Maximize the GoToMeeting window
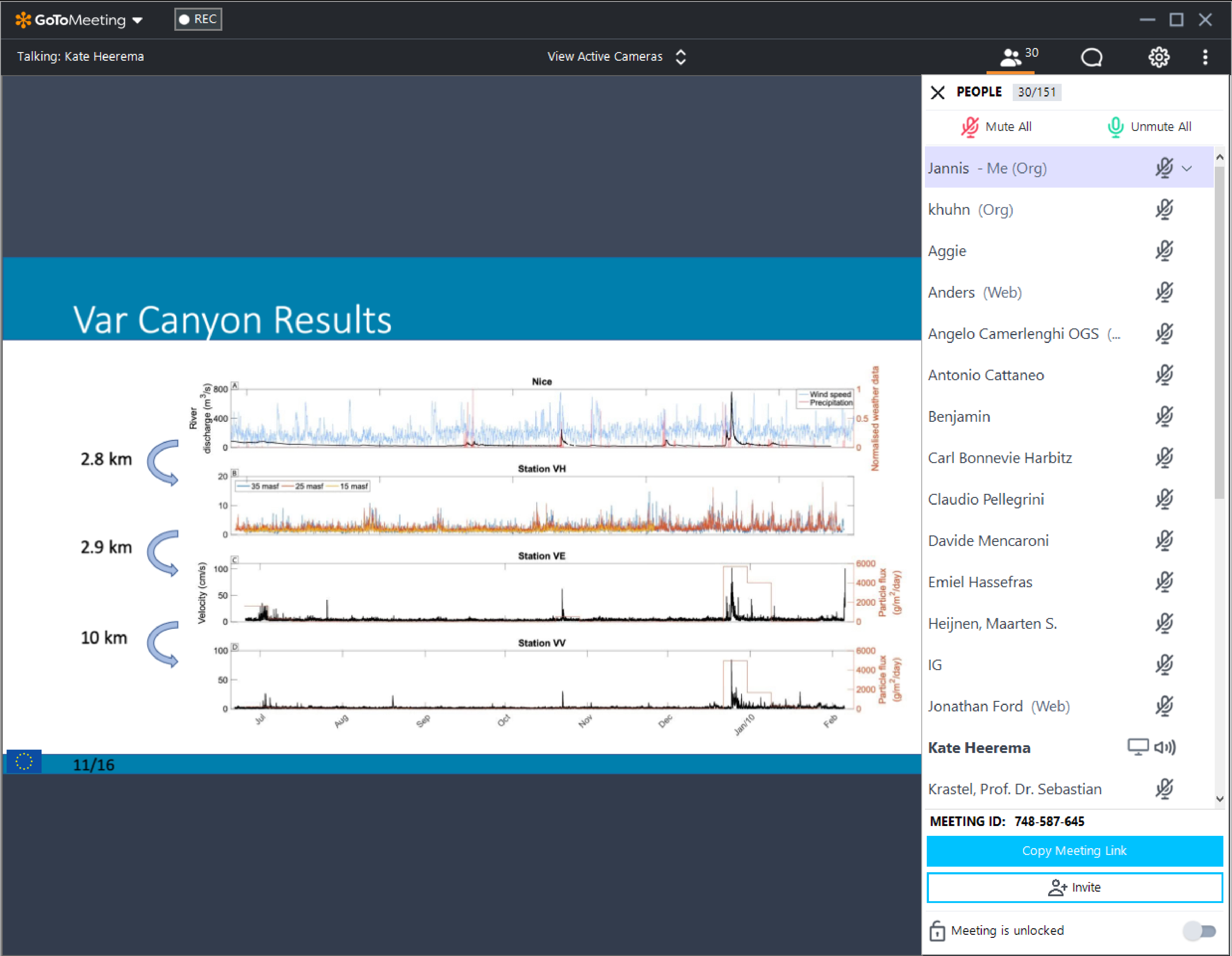Viewport: 1232px width, 956px height. pos(1176,20)
